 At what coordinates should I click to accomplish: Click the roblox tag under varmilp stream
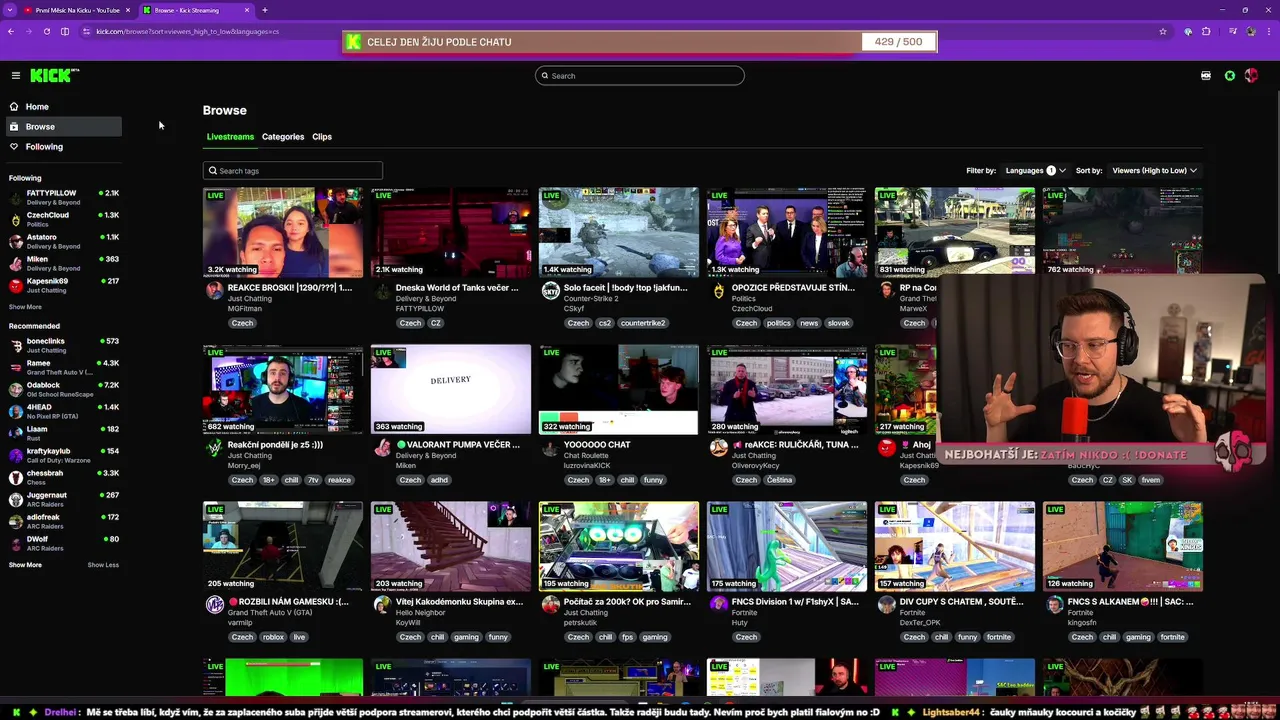(x=273, y=637)
